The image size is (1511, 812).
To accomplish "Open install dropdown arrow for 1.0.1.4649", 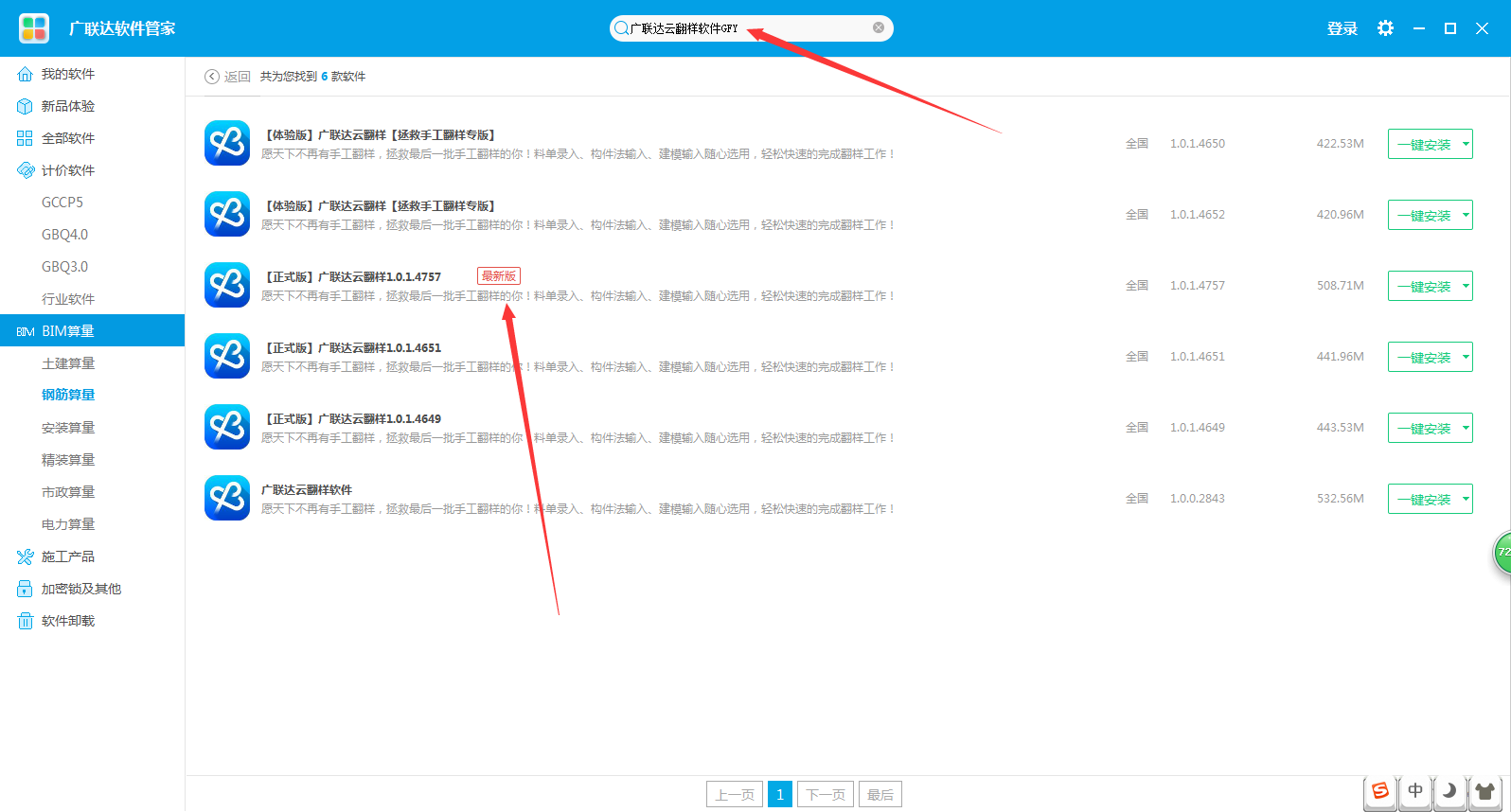I will point(1467,428).
